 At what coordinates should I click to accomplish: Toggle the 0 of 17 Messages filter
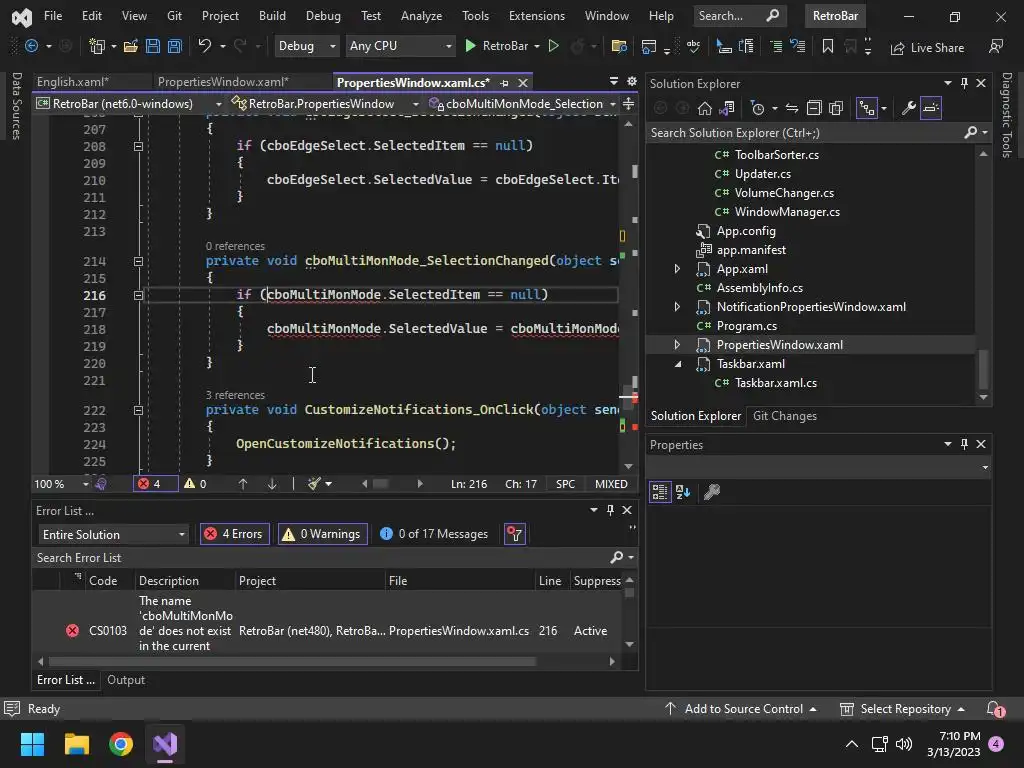coord(434,534)
